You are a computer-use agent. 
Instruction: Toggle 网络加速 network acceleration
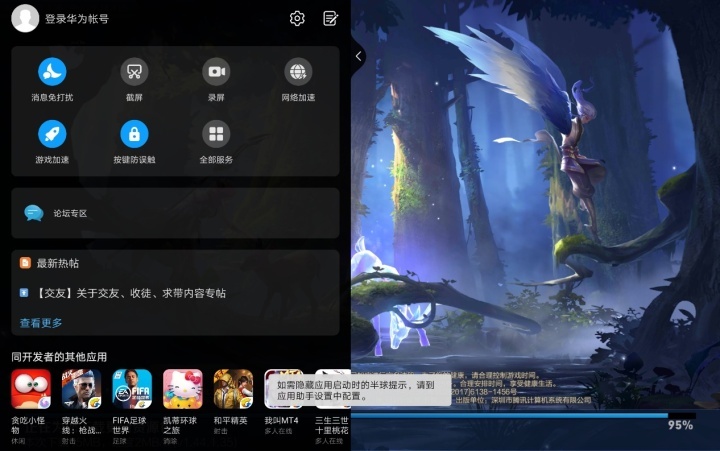[298, 72]
